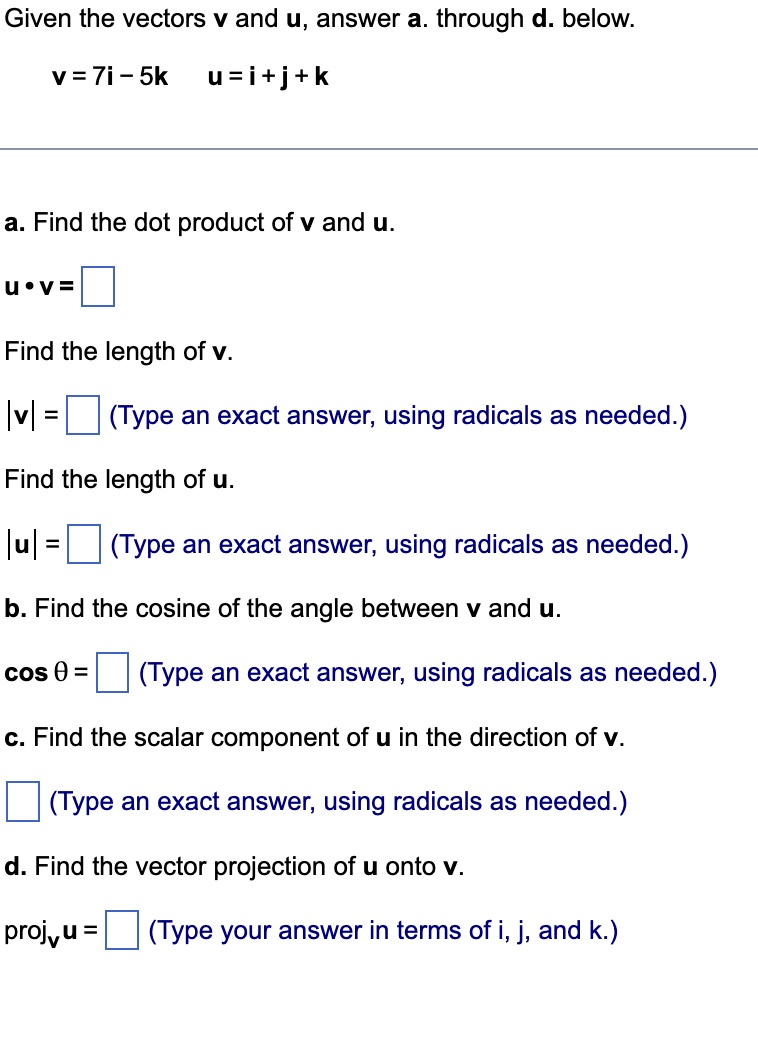758x1060 pixels.
Task: Click the horizontal divider line
Action: [x=379, y=152]
